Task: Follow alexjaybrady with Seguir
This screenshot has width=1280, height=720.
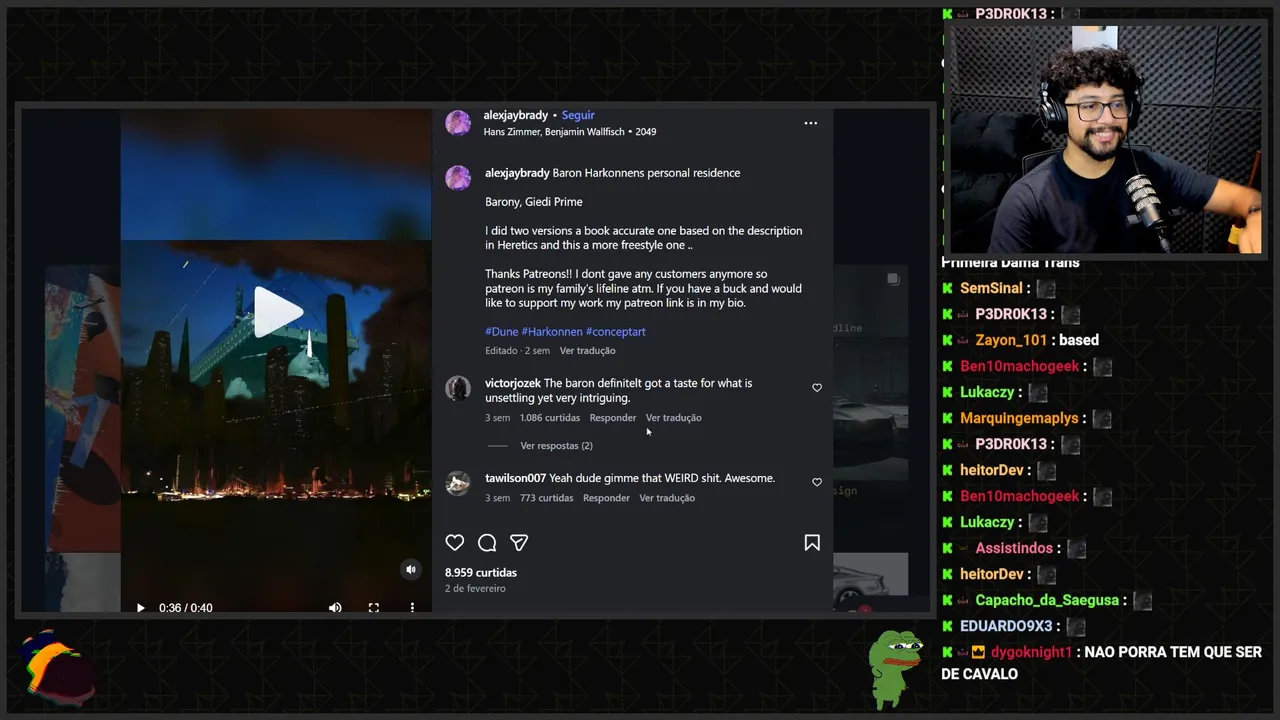Action: (x=578, y=115)
